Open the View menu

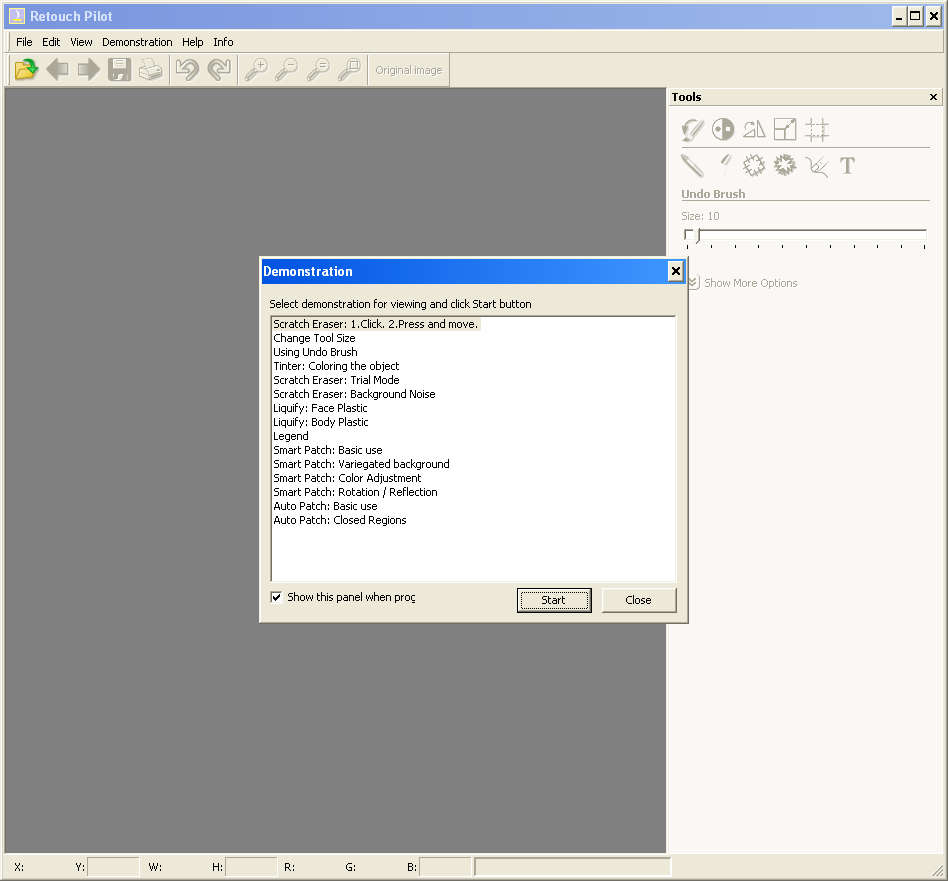click(81, 42)
